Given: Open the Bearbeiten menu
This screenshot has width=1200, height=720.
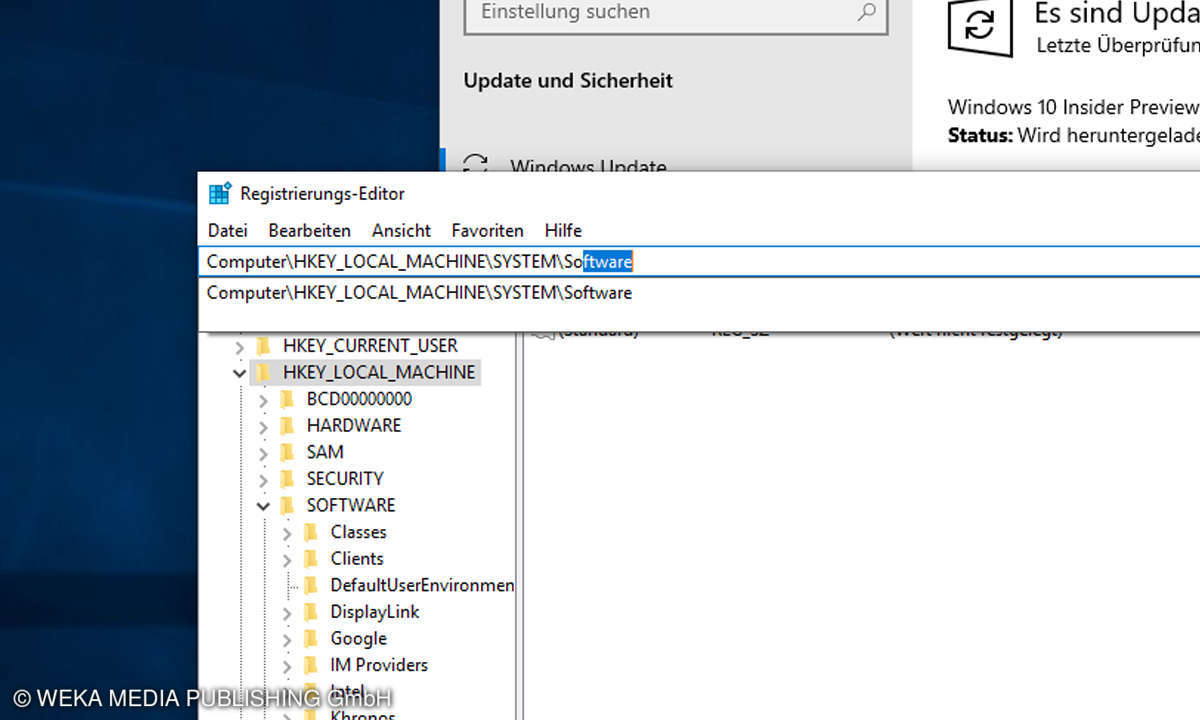Looking at the screenshot, I should 309,230.
